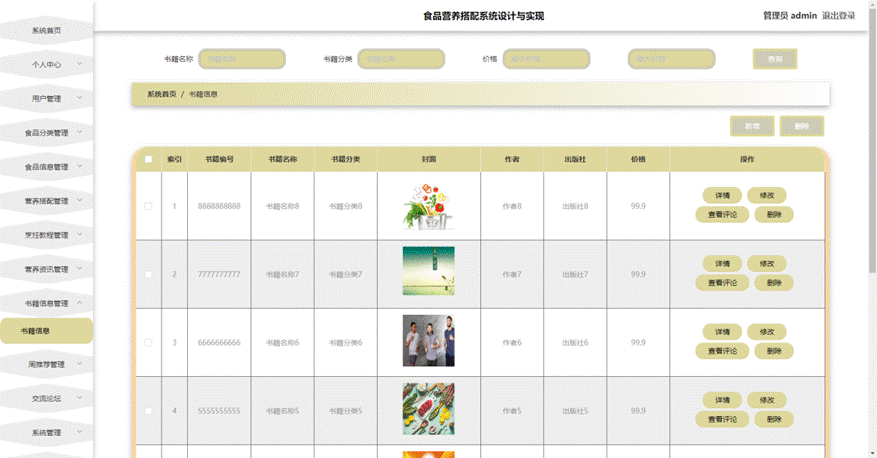The width and height of the screenshot is (877, 458).
Task: Click 修改 for 书籍名称7 row
Action: tap(767, 264)
